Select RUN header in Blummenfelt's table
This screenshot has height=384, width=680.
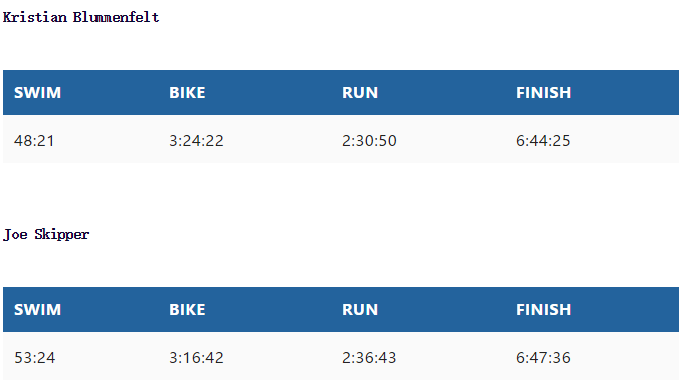(360, 92)
